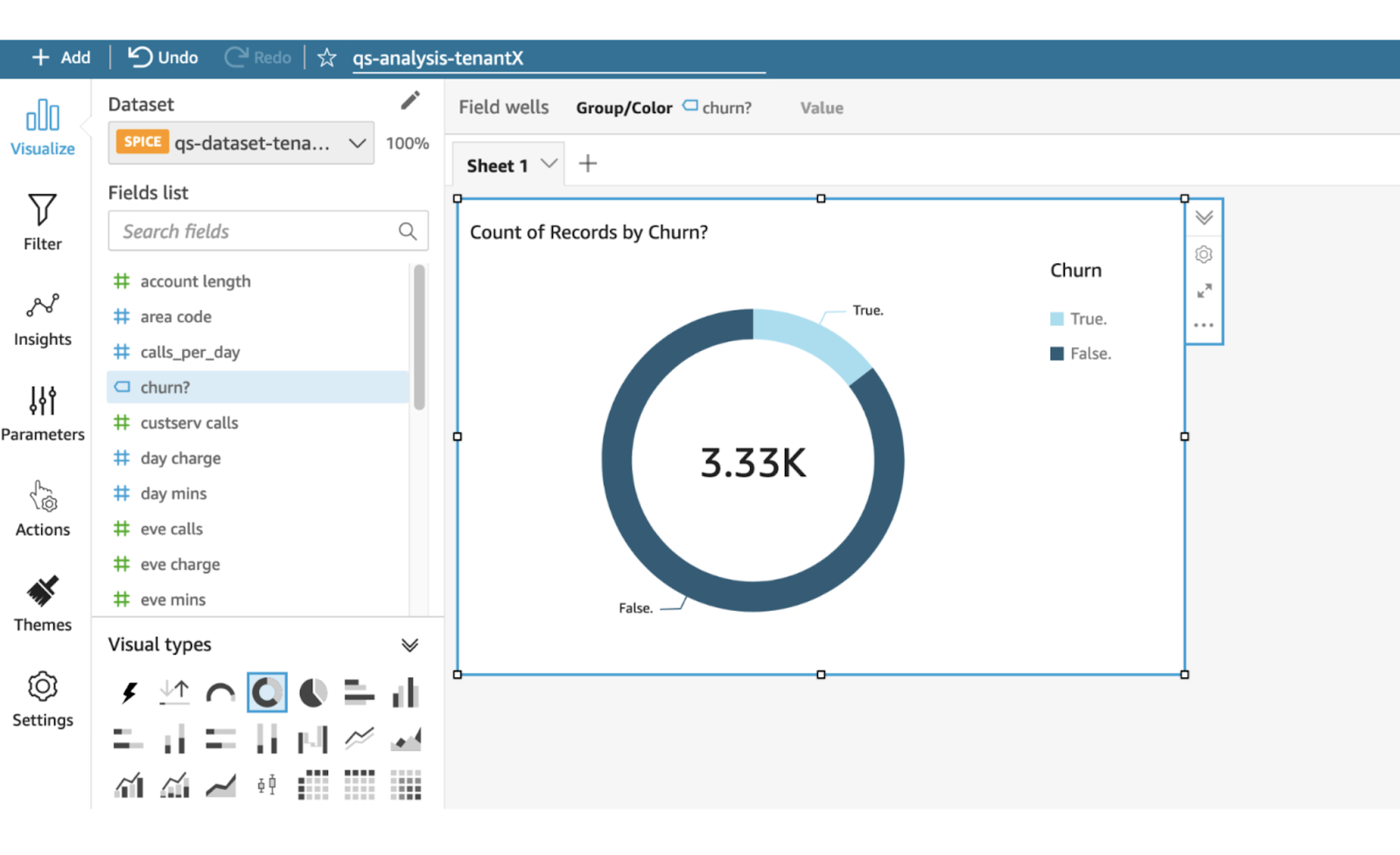Expand the visual's on-chart menu chevron
The image size is (1400, 855).
(x=1204, y=218)
